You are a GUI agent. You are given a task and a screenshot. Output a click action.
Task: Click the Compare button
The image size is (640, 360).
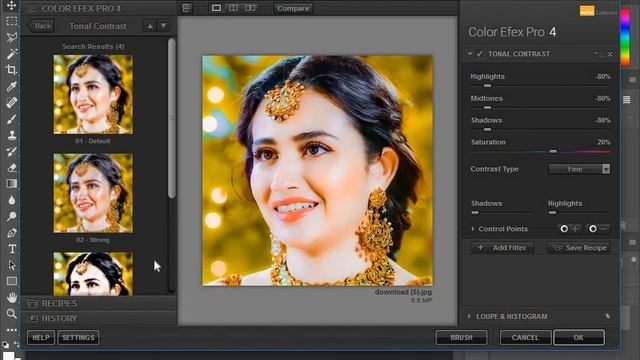(x=293, y=8)
